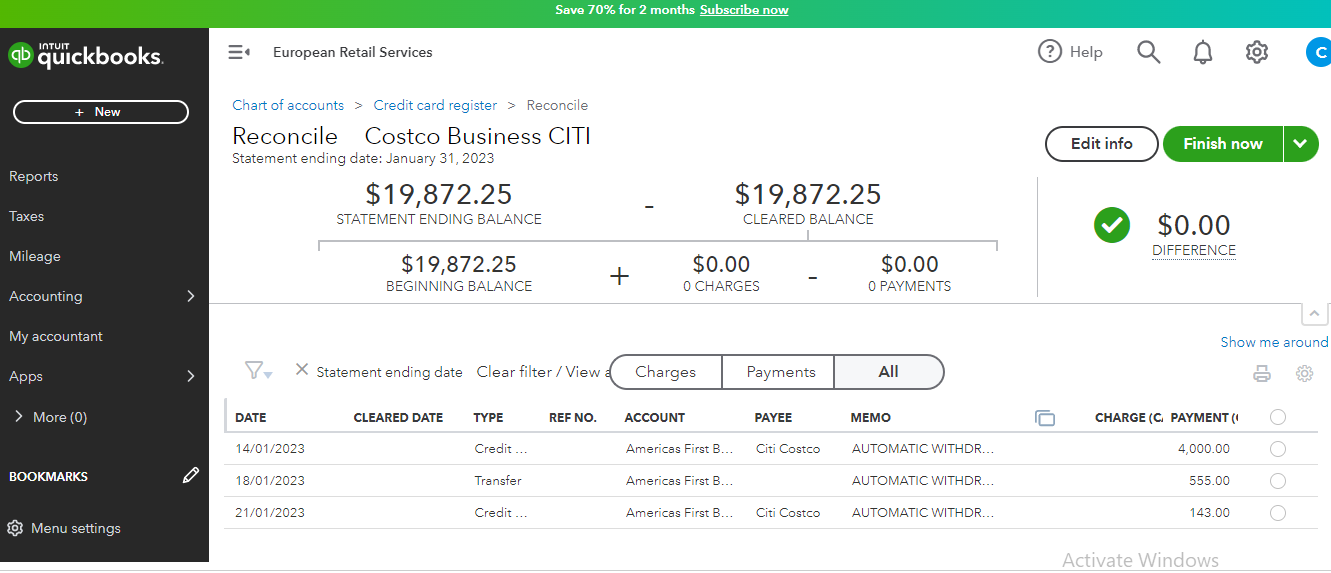Sort by the MEMO column header

[x=871, y=418]
